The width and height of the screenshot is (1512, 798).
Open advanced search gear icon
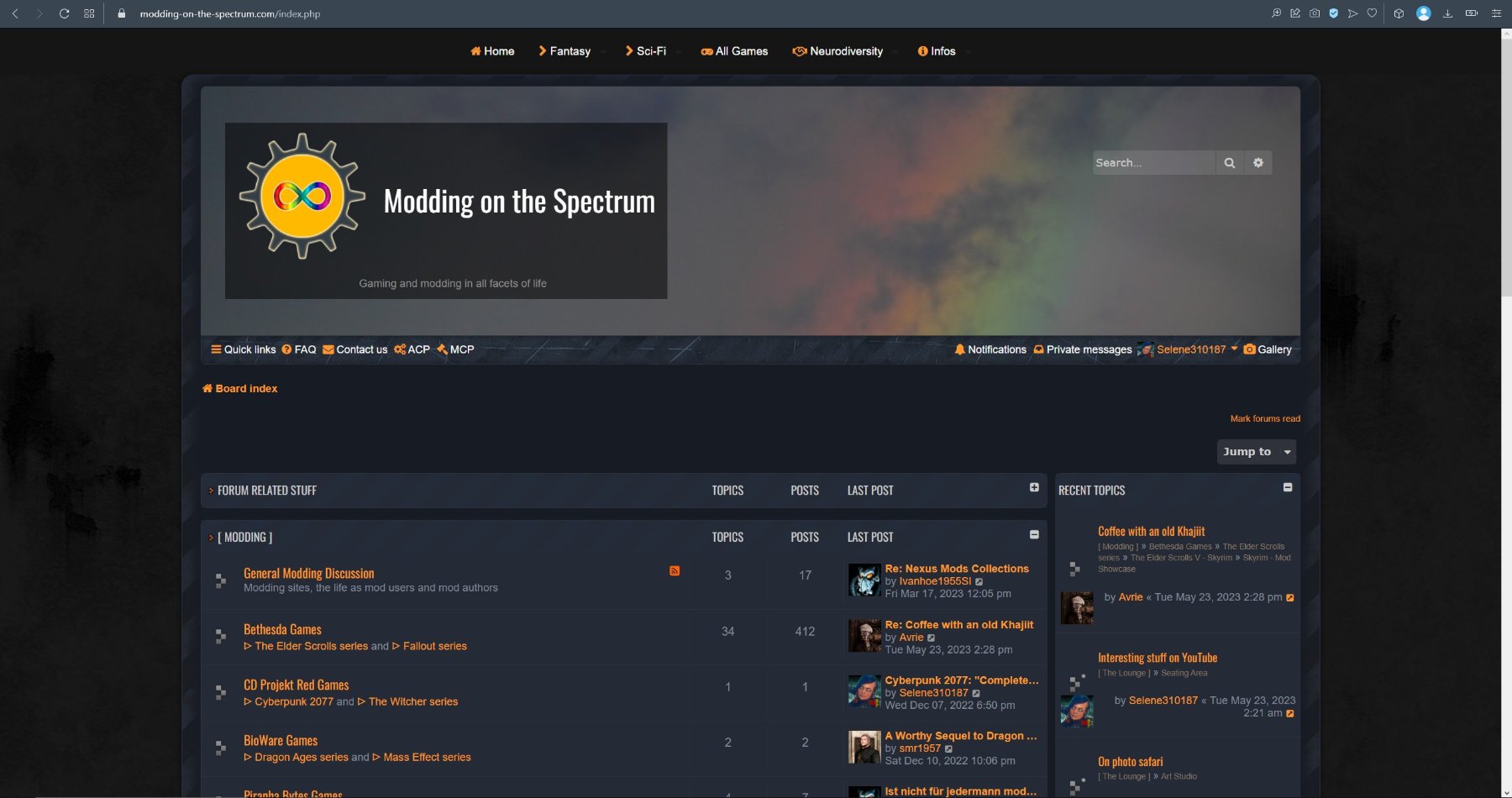point(1257,163)
